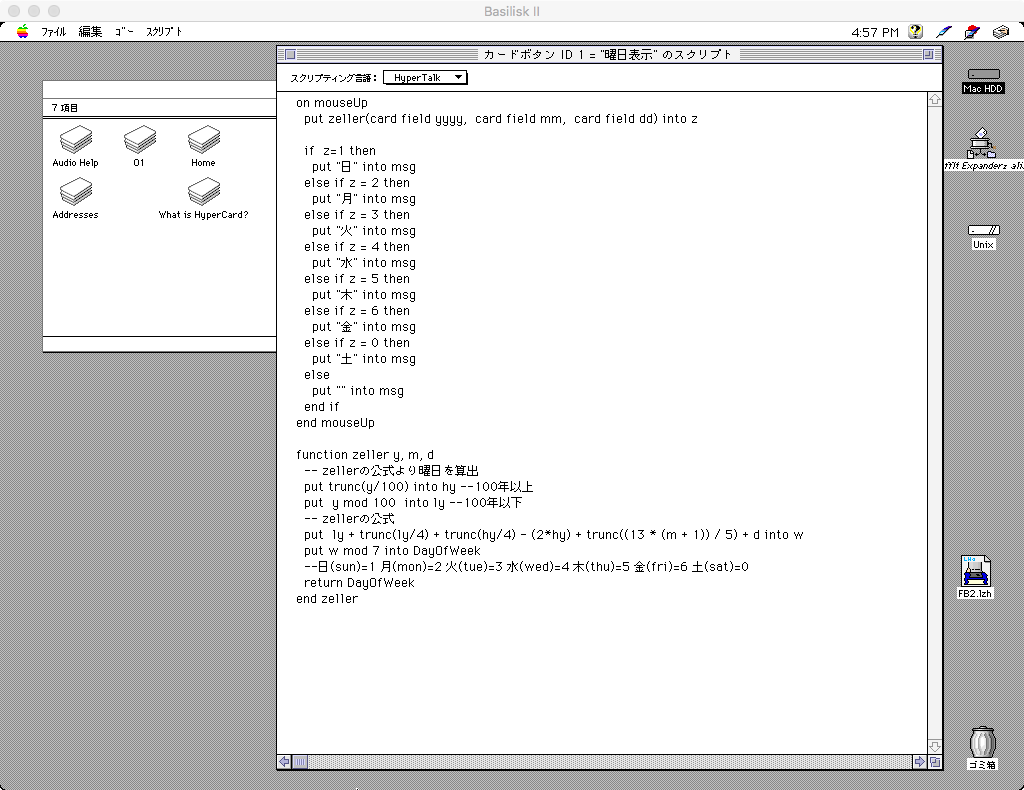Click the scroll-down arrow of the script editor

[935, 746]
